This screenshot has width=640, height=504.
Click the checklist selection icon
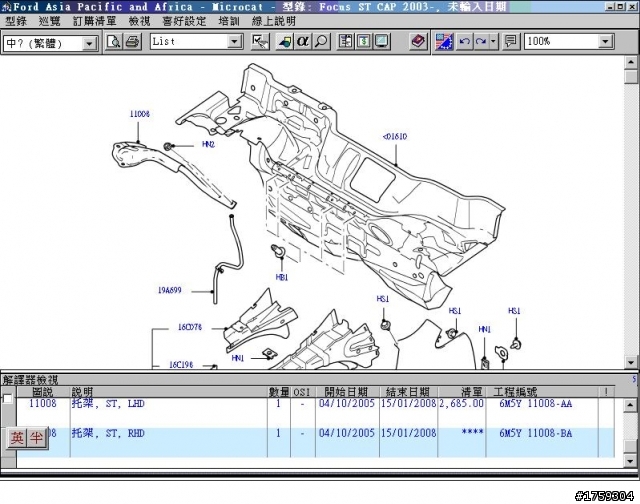click(x=260, y=41)
